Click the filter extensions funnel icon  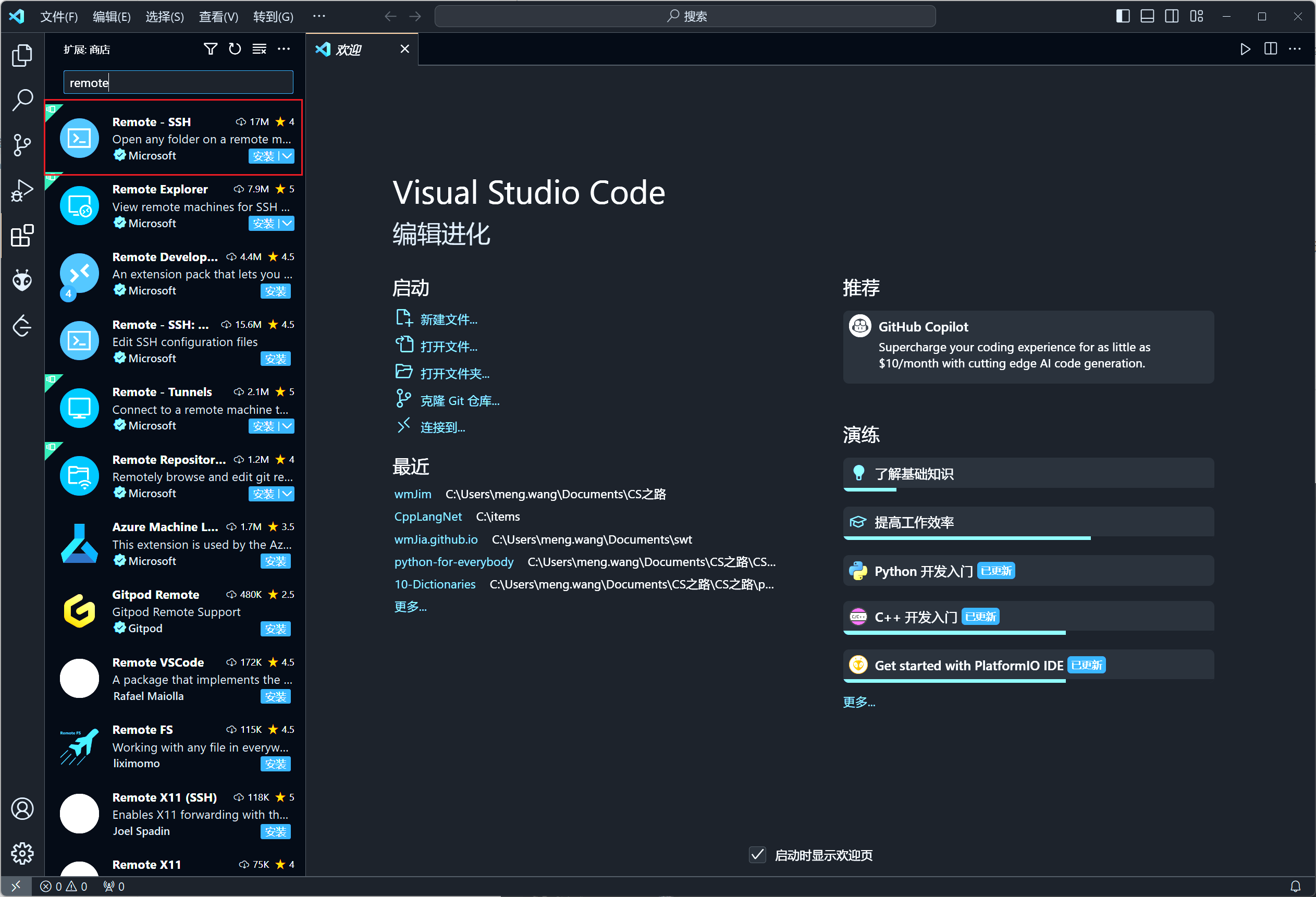pos(210,50)
